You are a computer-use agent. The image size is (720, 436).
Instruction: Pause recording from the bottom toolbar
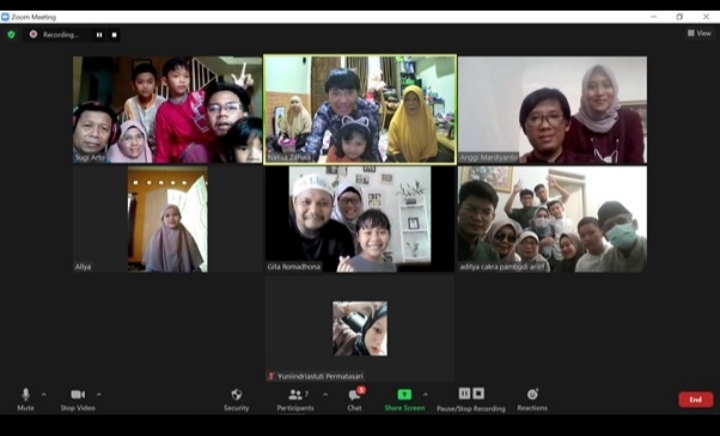tap(464, 393)
